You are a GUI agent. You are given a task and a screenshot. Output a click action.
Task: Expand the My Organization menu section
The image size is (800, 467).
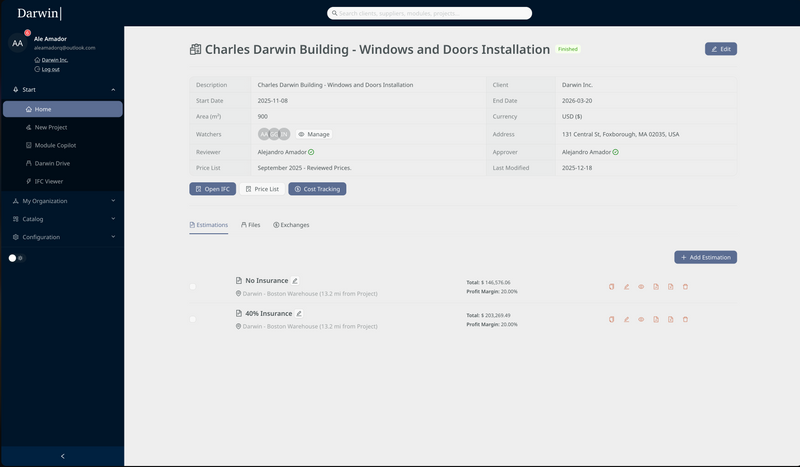pos(62,200)
